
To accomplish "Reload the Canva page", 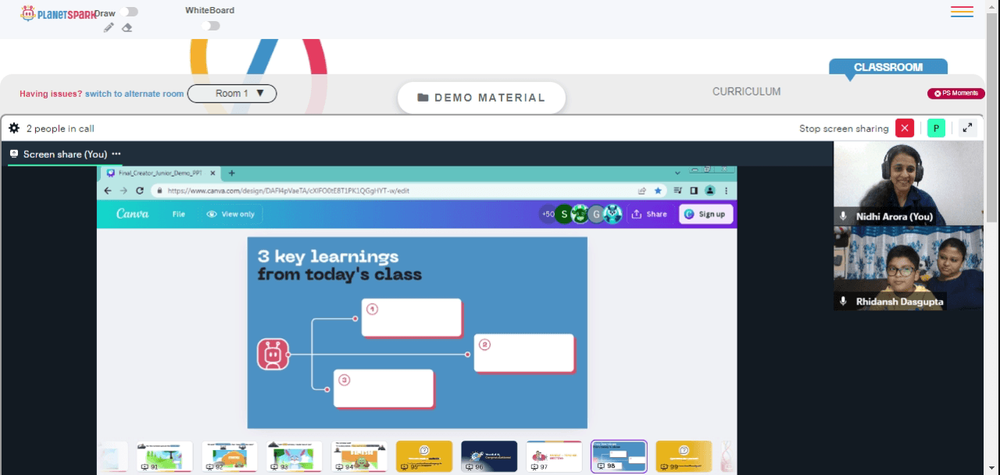I will point(140,191).
